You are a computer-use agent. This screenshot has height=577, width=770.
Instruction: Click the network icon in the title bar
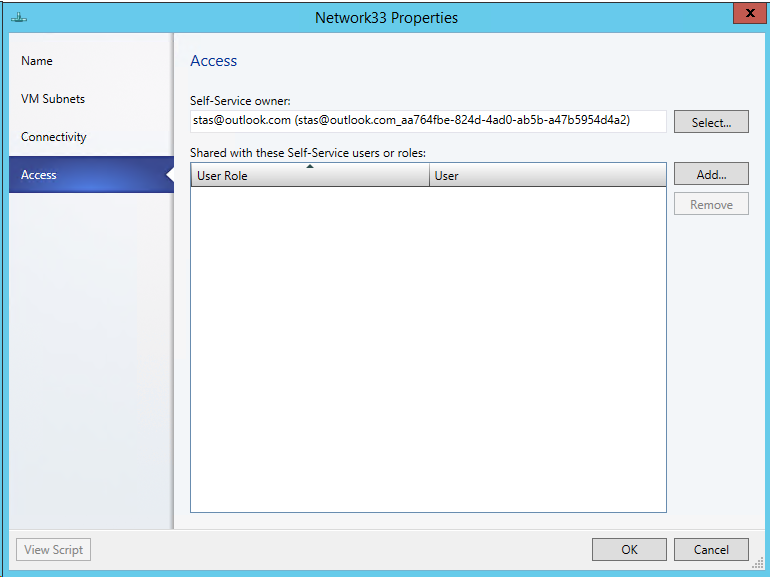19,17
